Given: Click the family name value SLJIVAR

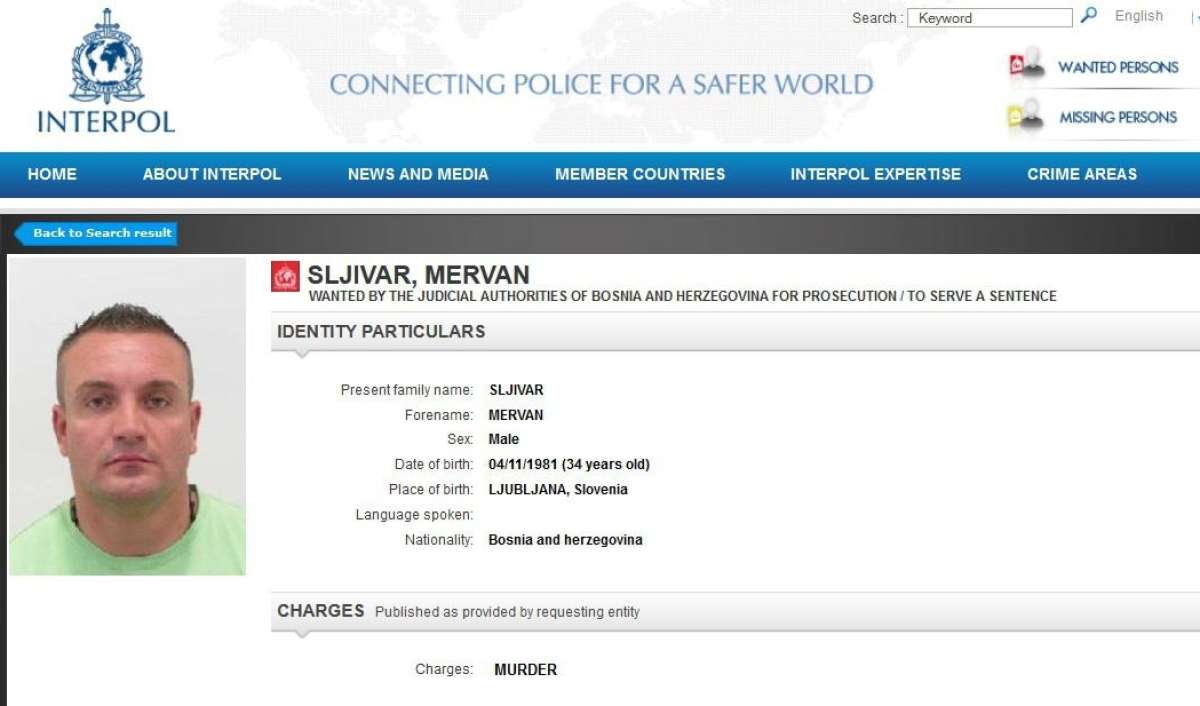Looking at the screenshot, I should click(x=516, y=390).
